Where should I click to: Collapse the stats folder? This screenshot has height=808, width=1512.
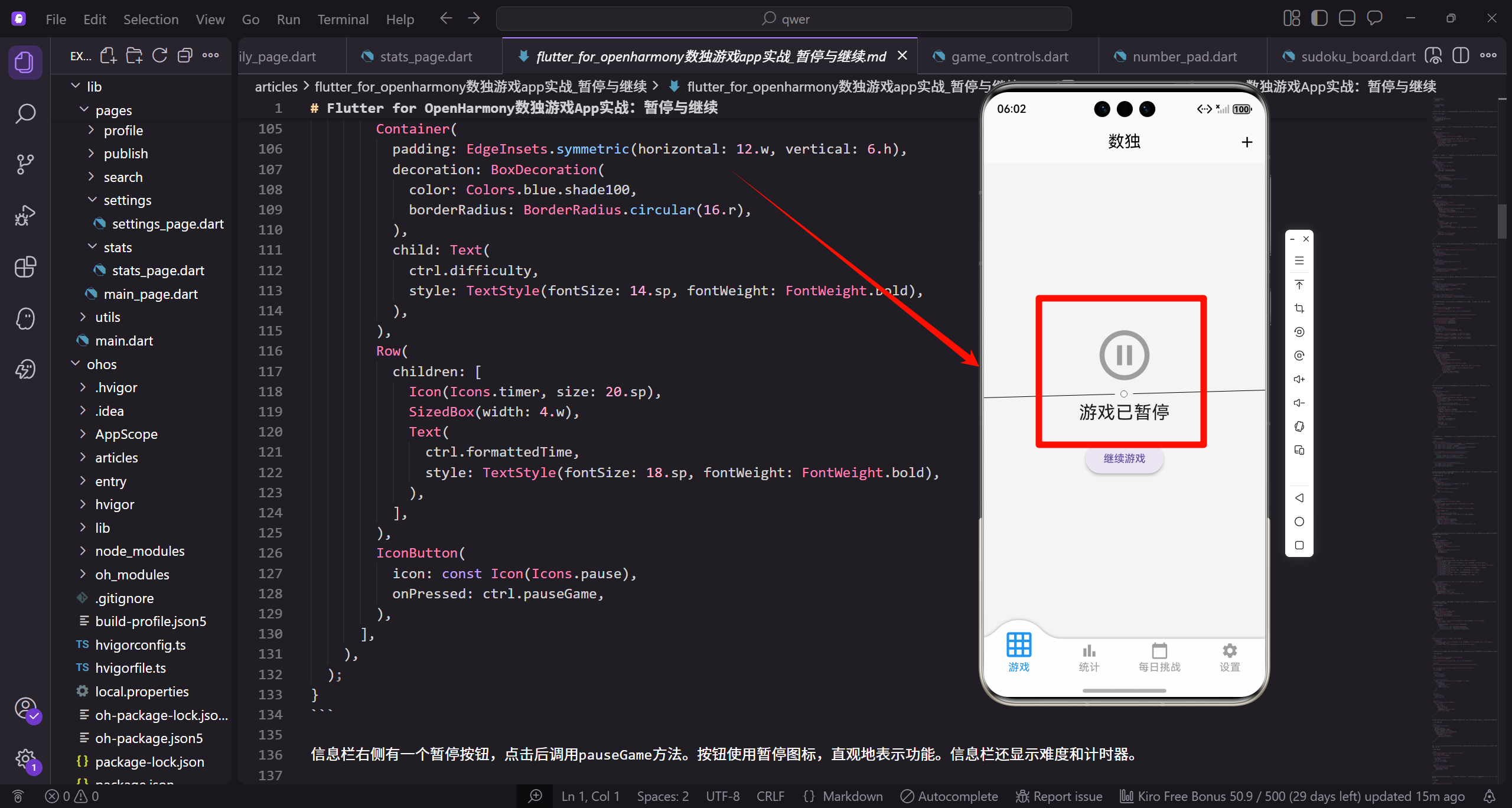coord(141,247)
